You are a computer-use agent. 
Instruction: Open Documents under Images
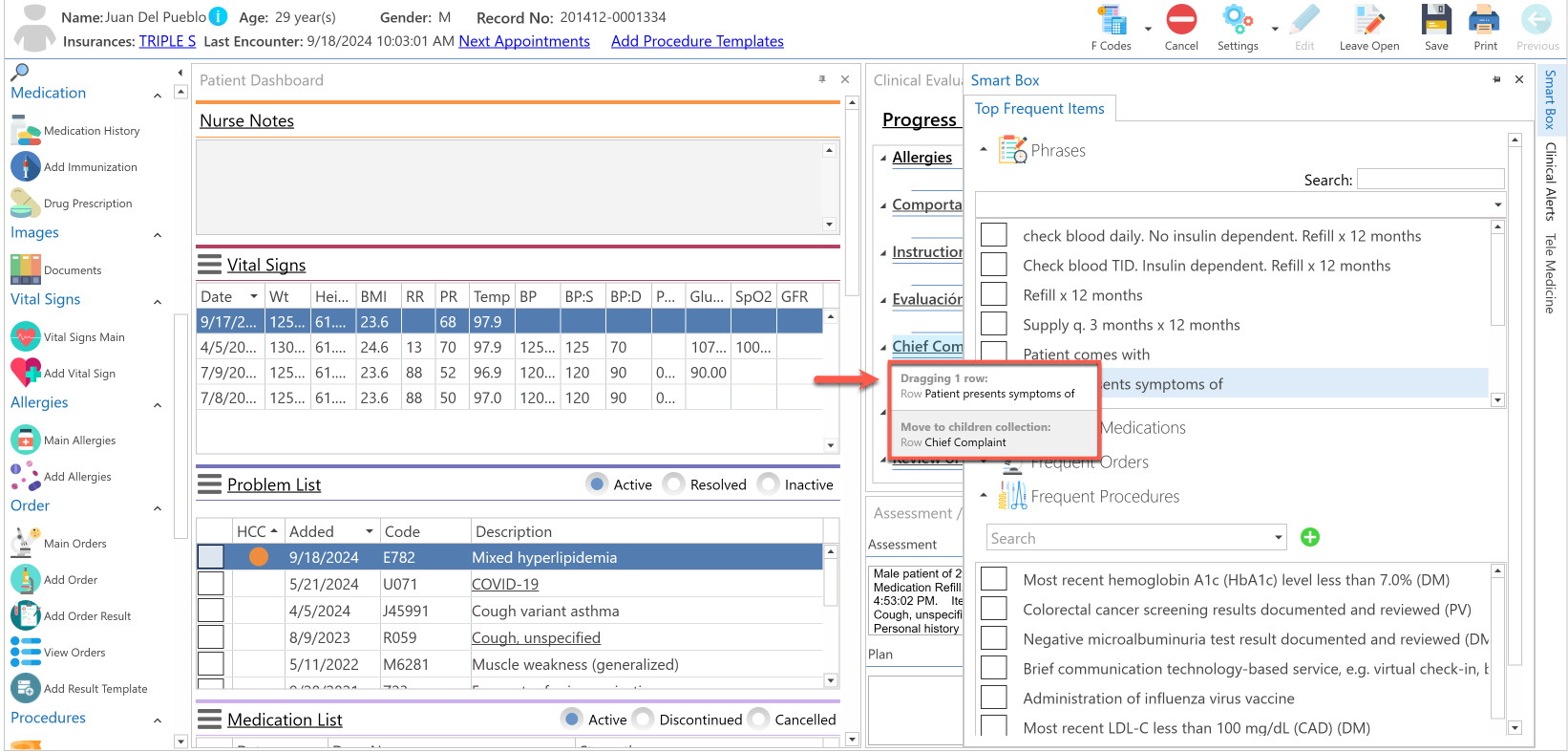click(x=56, y=270)
